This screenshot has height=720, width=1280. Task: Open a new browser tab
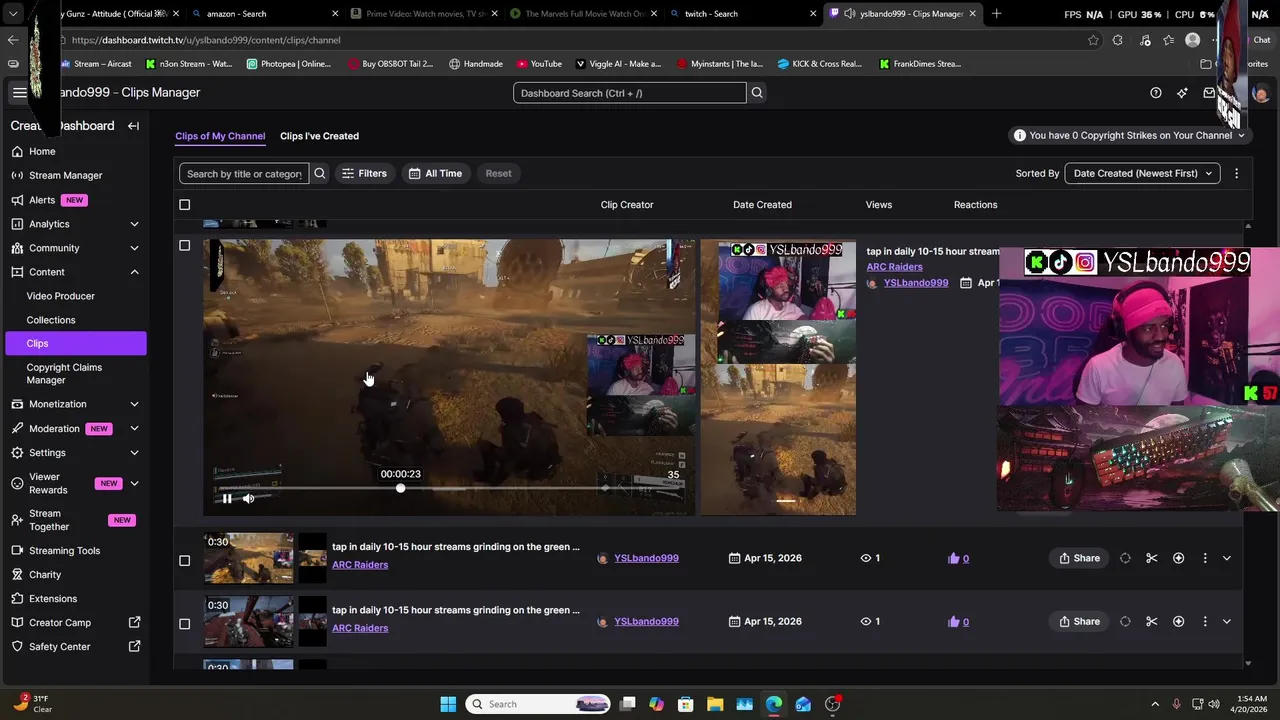[x=996, y=14]
